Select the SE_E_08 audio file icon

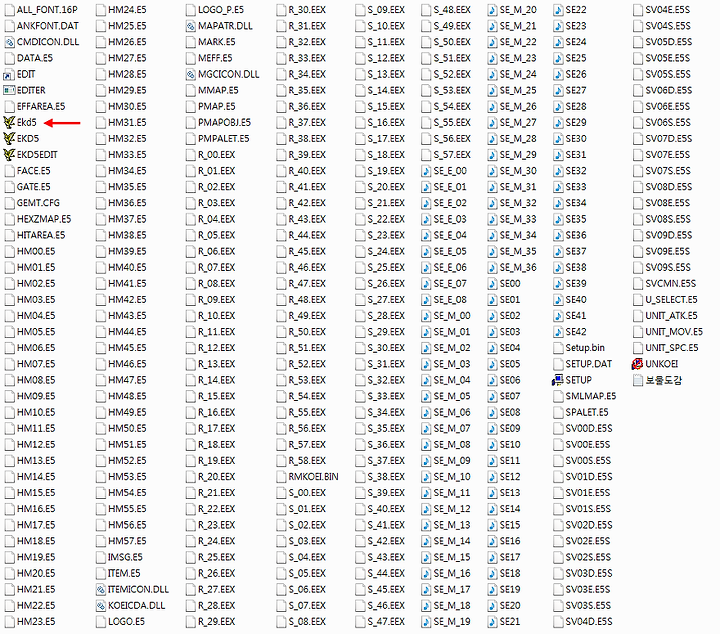click(426, 300)
